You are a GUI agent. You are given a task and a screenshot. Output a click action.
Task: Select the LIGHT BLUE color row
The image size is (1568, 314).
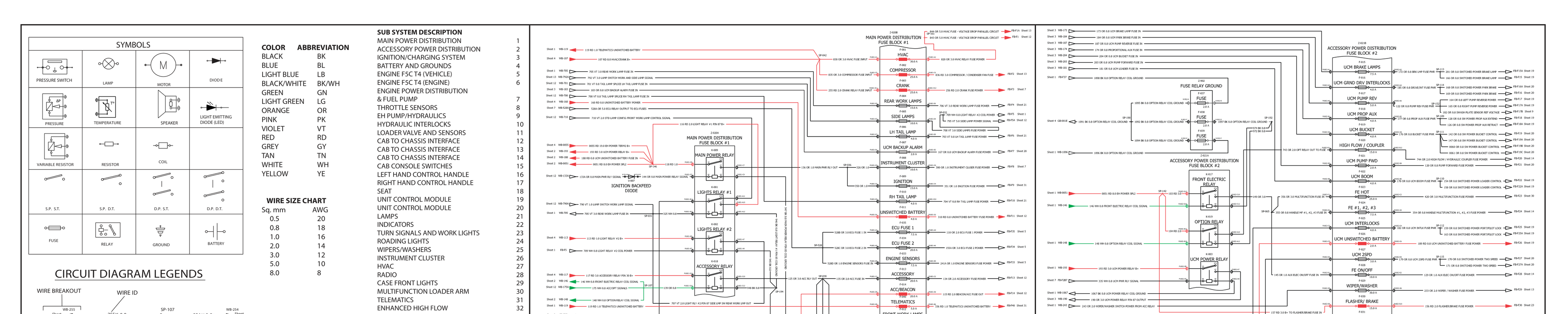pyautogui.click(x=294, y=74)
